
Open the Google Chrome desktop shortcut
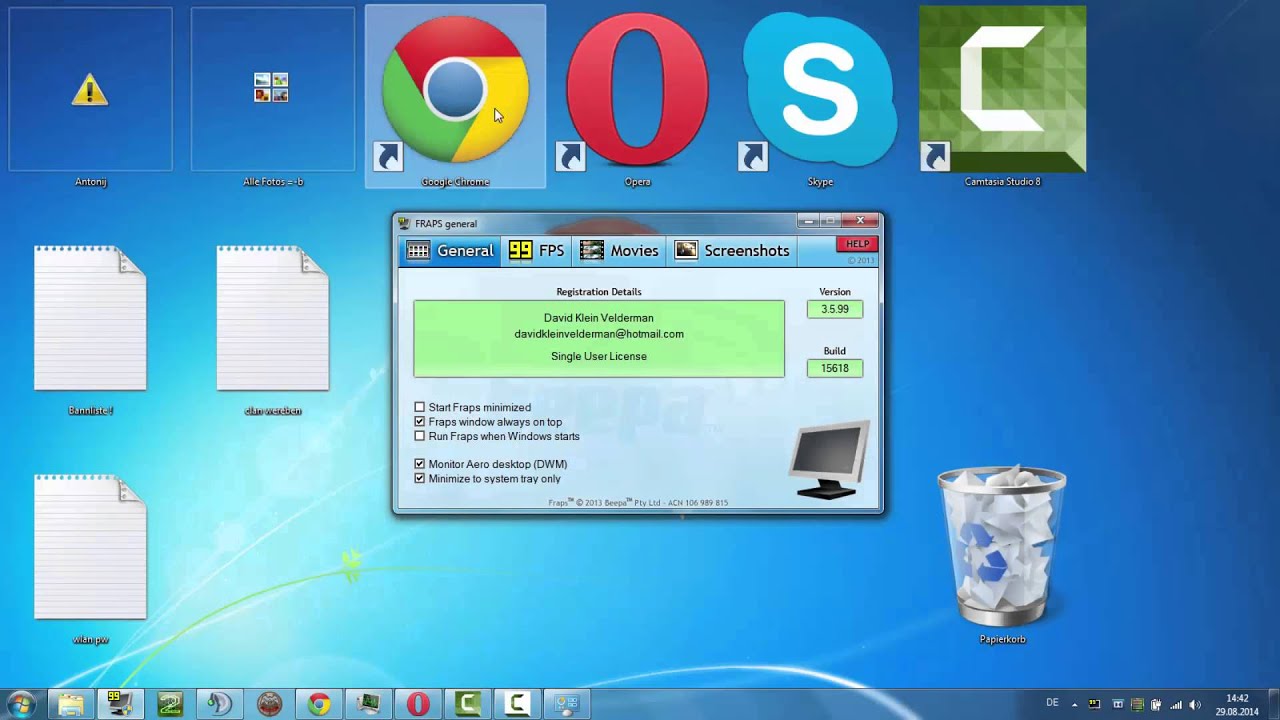pos(455,96)
